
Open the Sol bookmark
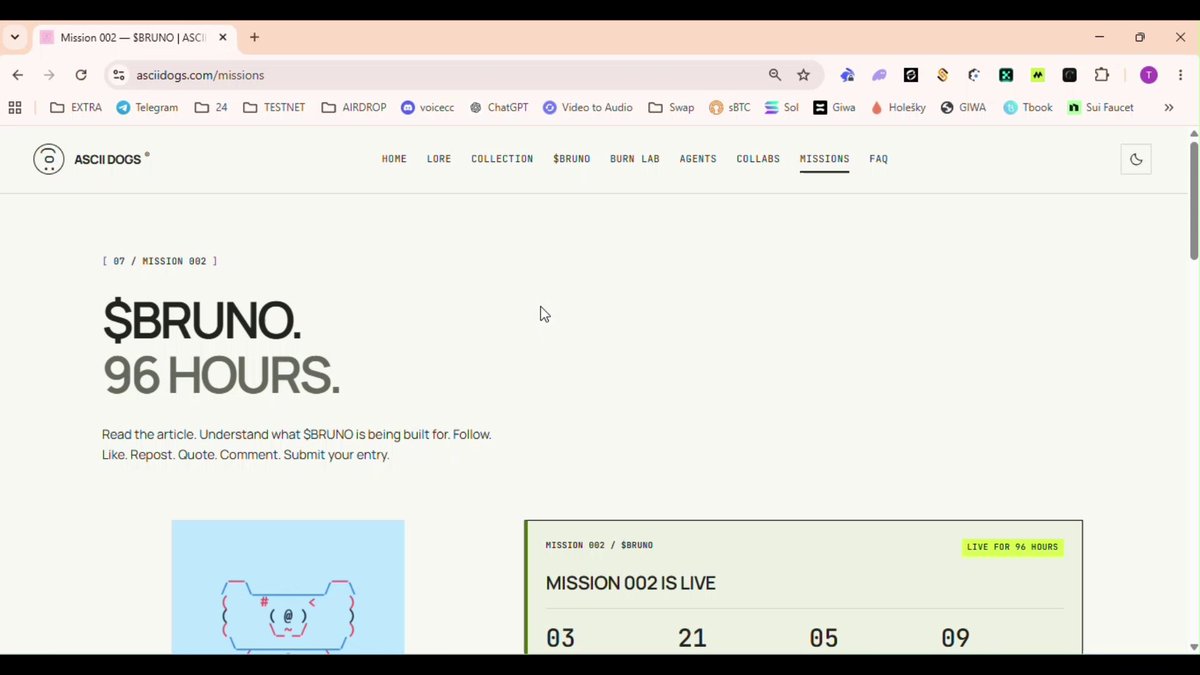782,107
